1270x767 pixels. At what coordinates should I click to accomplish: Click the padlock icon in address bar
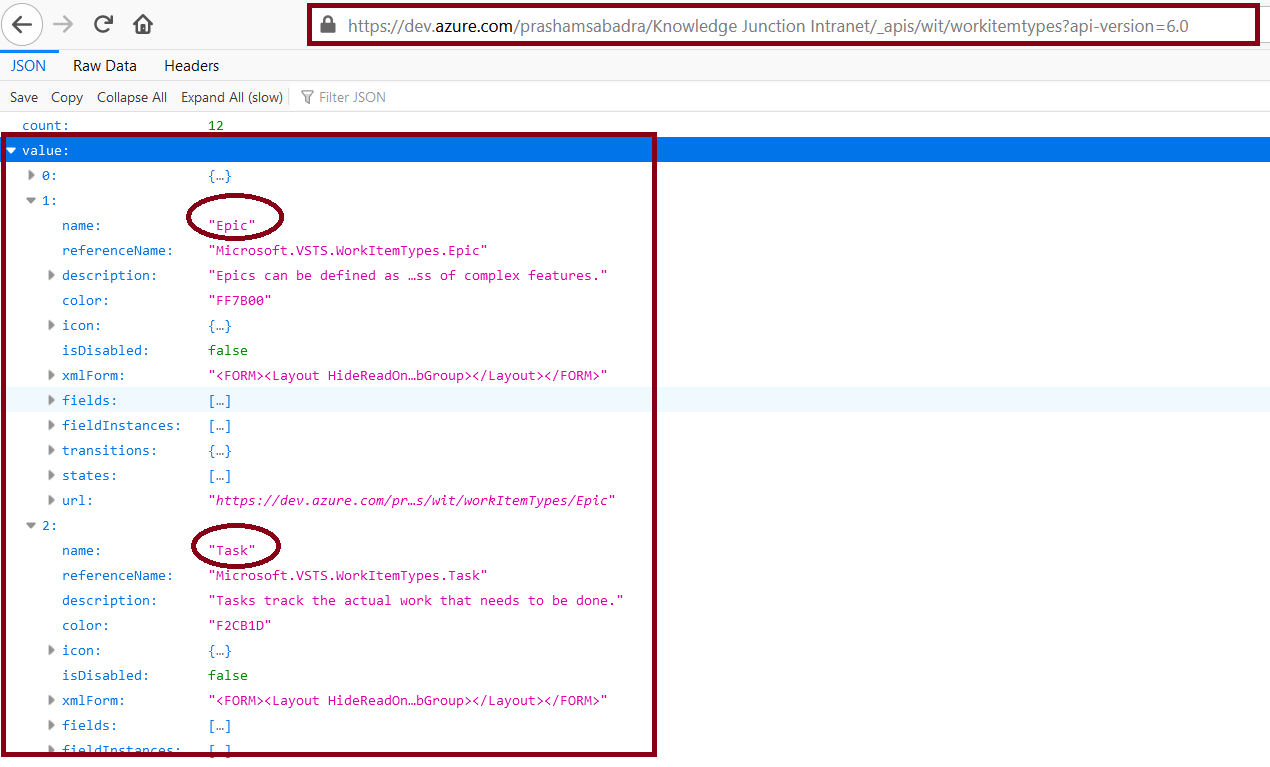[x=328, y=25]
